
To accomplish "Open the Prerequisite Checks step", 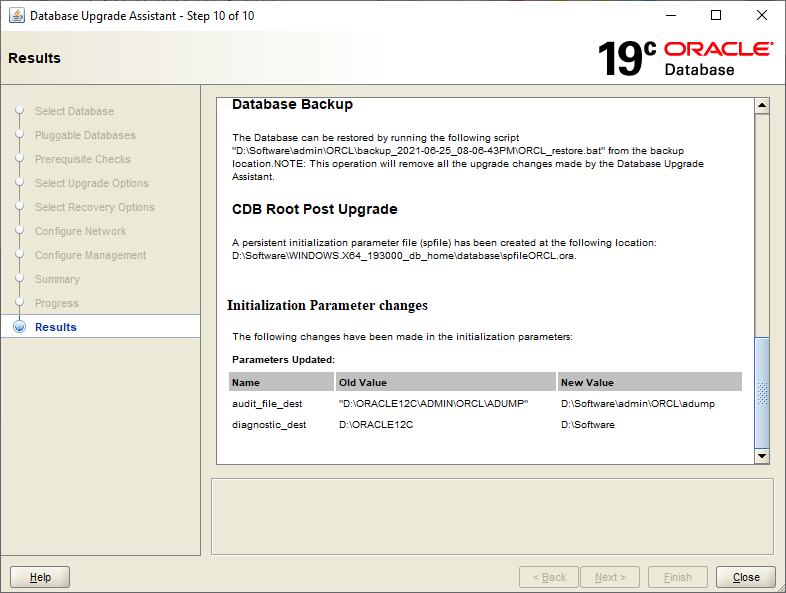I will coord(83,159).
